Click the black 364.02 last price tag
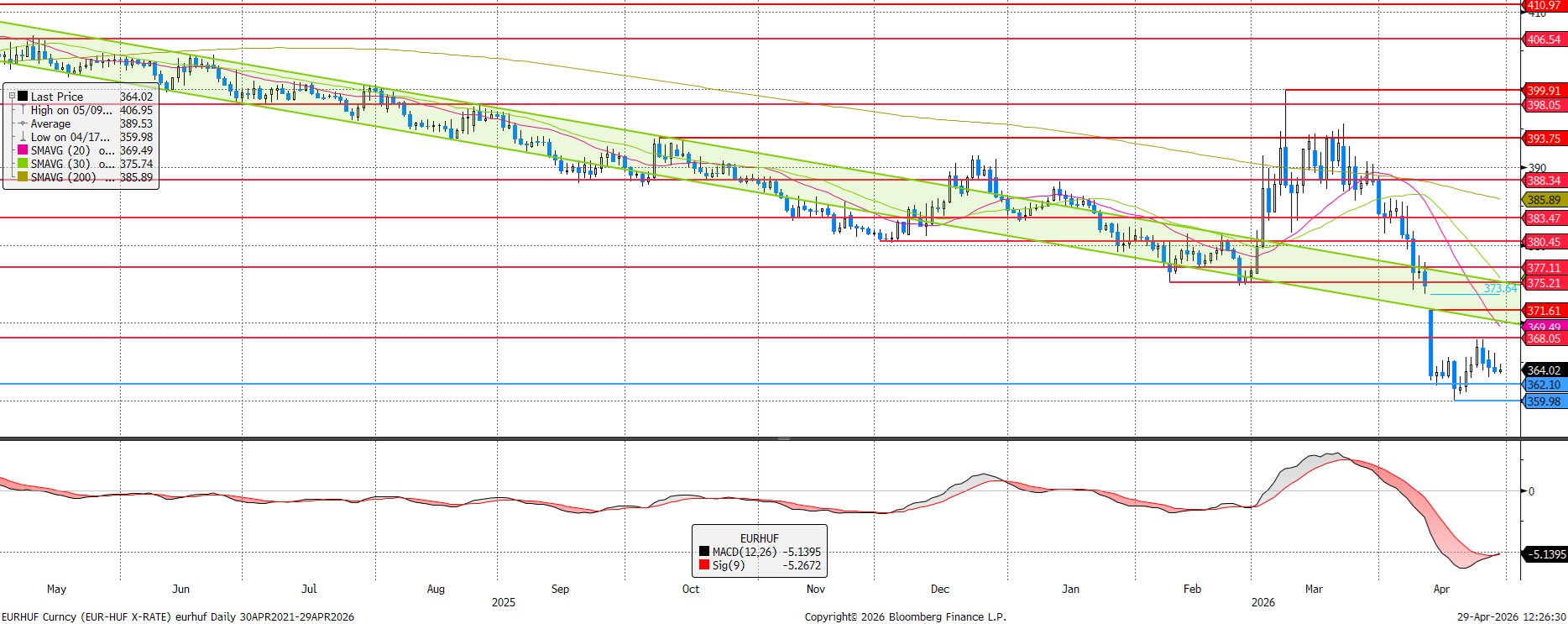The height and width of the screenshot is (624, 1568). click(1544, 370)
